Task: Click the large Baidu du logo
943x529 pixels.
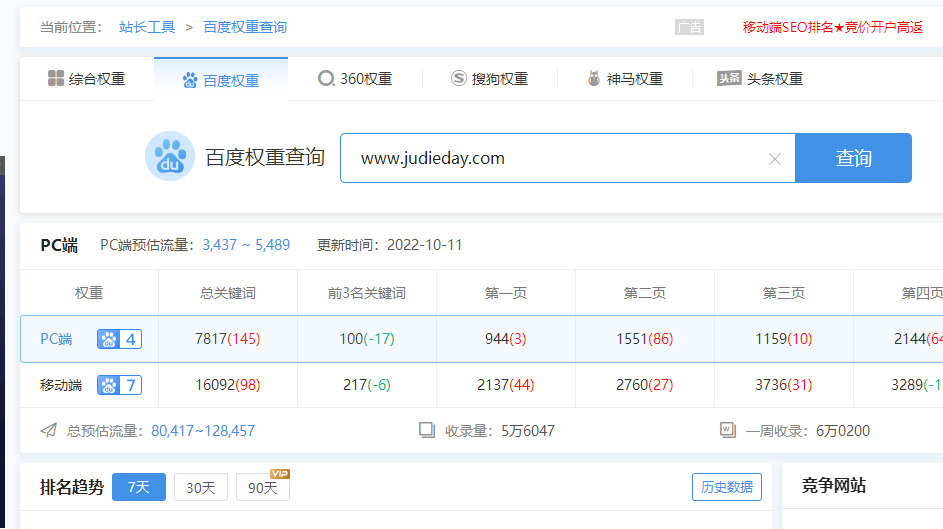Action: [170, 156]
